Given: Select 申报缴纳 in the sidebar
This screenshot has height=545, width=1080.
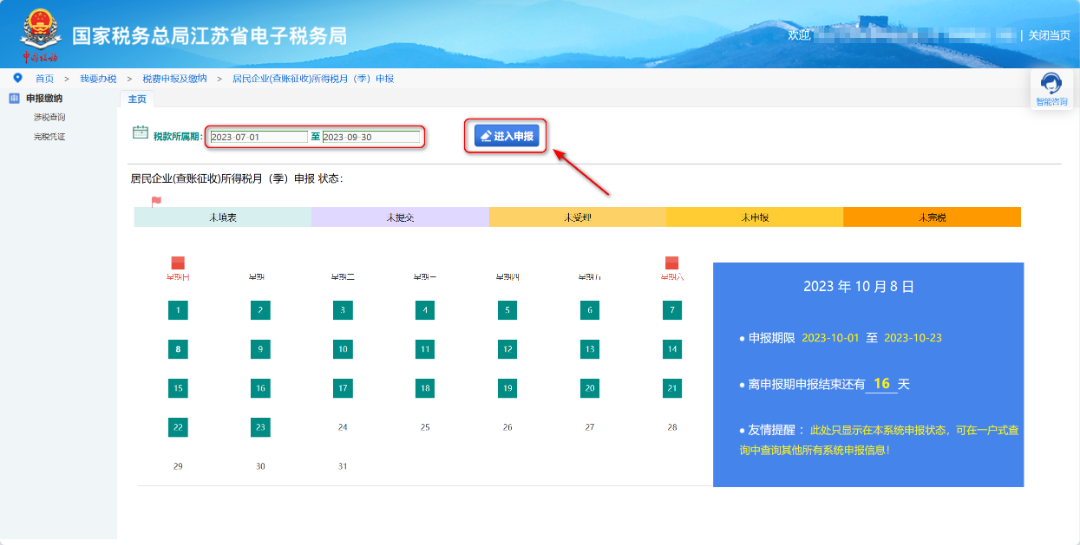Looking at the screenshot, I should tap(44, 99).
